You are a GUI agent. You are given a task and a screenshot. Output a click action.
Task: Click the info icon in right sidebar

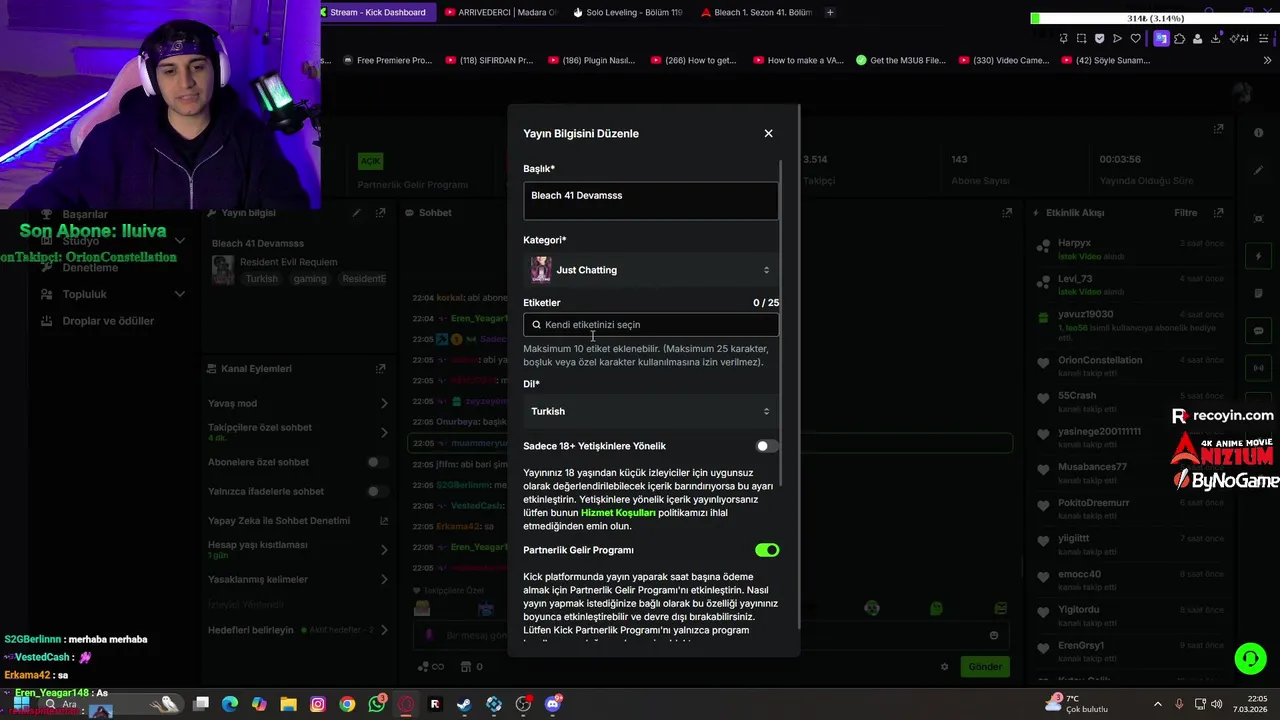click(1258, 133)
